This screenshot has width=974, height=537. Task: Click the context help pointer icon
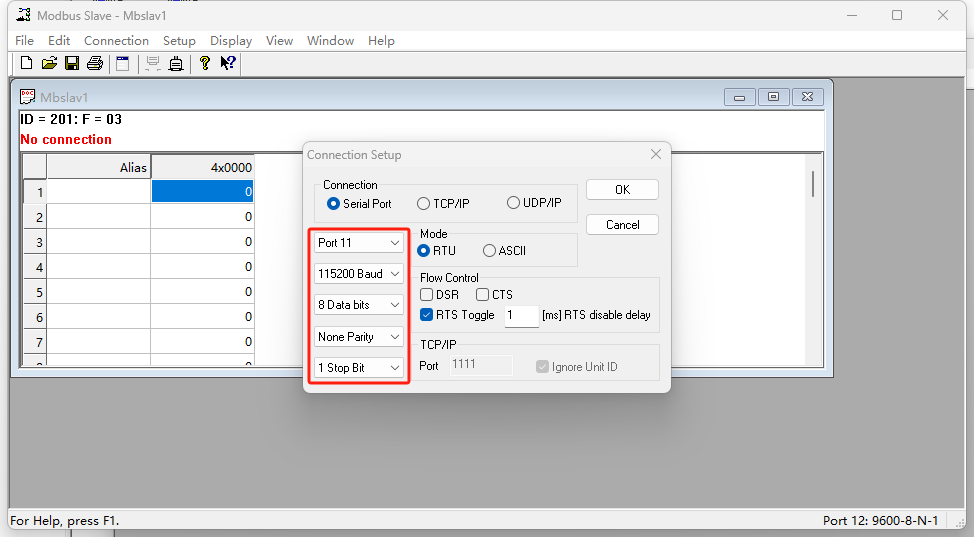pos(228,64)
